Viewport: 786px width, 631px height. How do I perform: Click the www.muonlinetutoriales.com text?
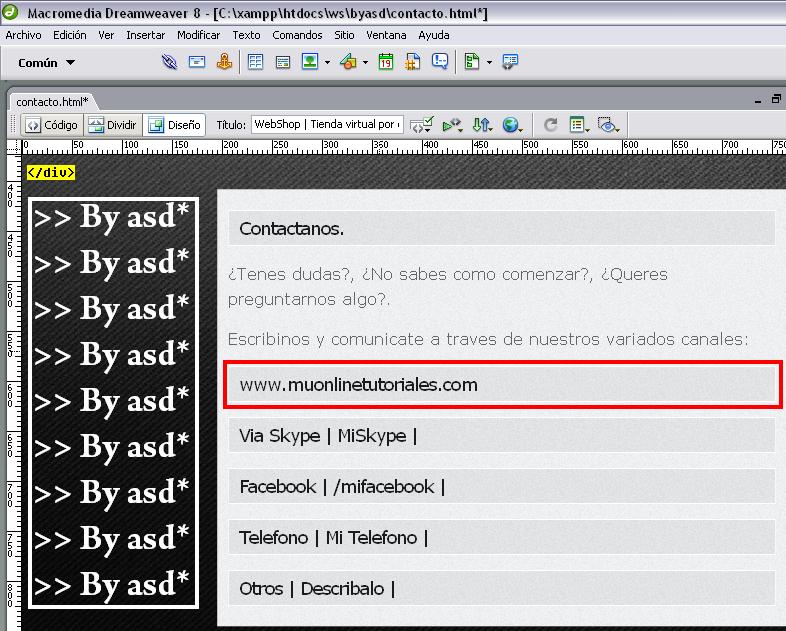pyautogui.click(x=358, y=384)
